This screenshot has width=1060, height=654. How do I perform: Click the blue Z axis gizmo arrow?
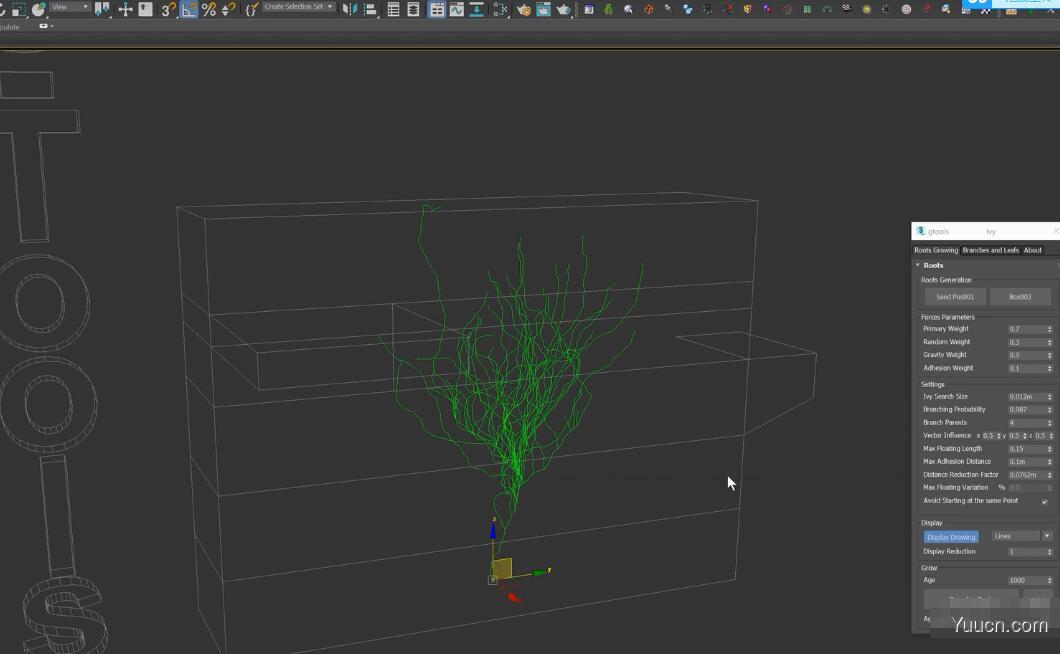493,530
